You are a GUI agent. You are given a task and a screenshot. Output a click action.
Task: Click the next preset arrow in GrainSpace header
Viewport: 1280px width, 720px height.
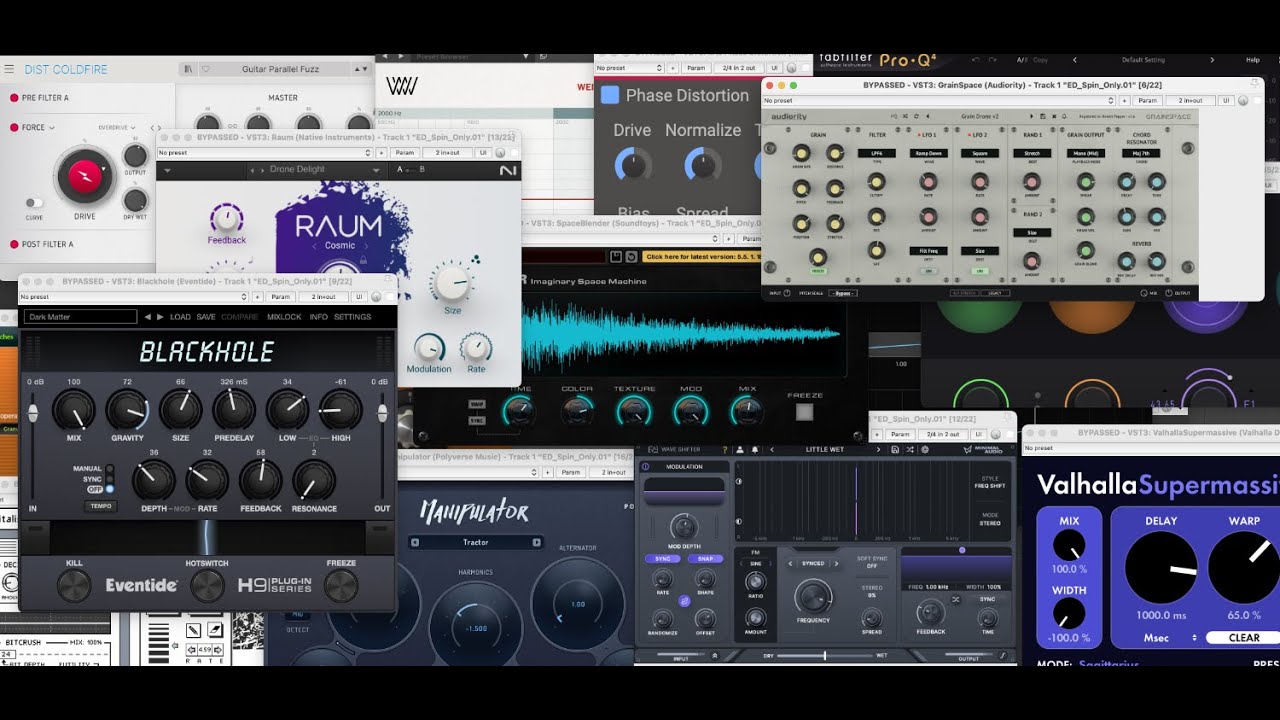pyautogui.click(x=1032, y=116)
